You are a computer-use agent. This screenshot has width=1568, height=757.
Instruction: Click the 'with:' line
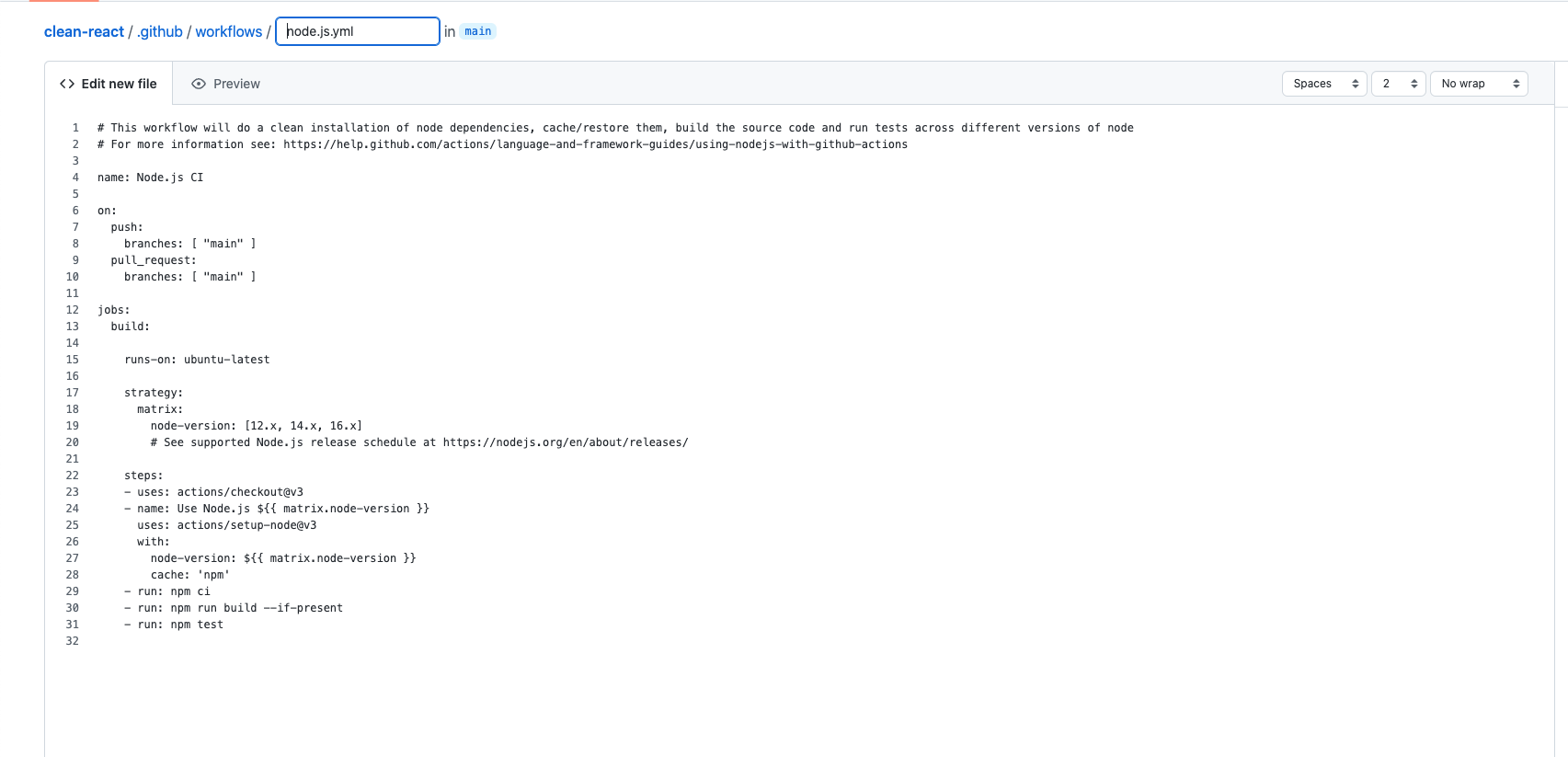coord(154,542)
